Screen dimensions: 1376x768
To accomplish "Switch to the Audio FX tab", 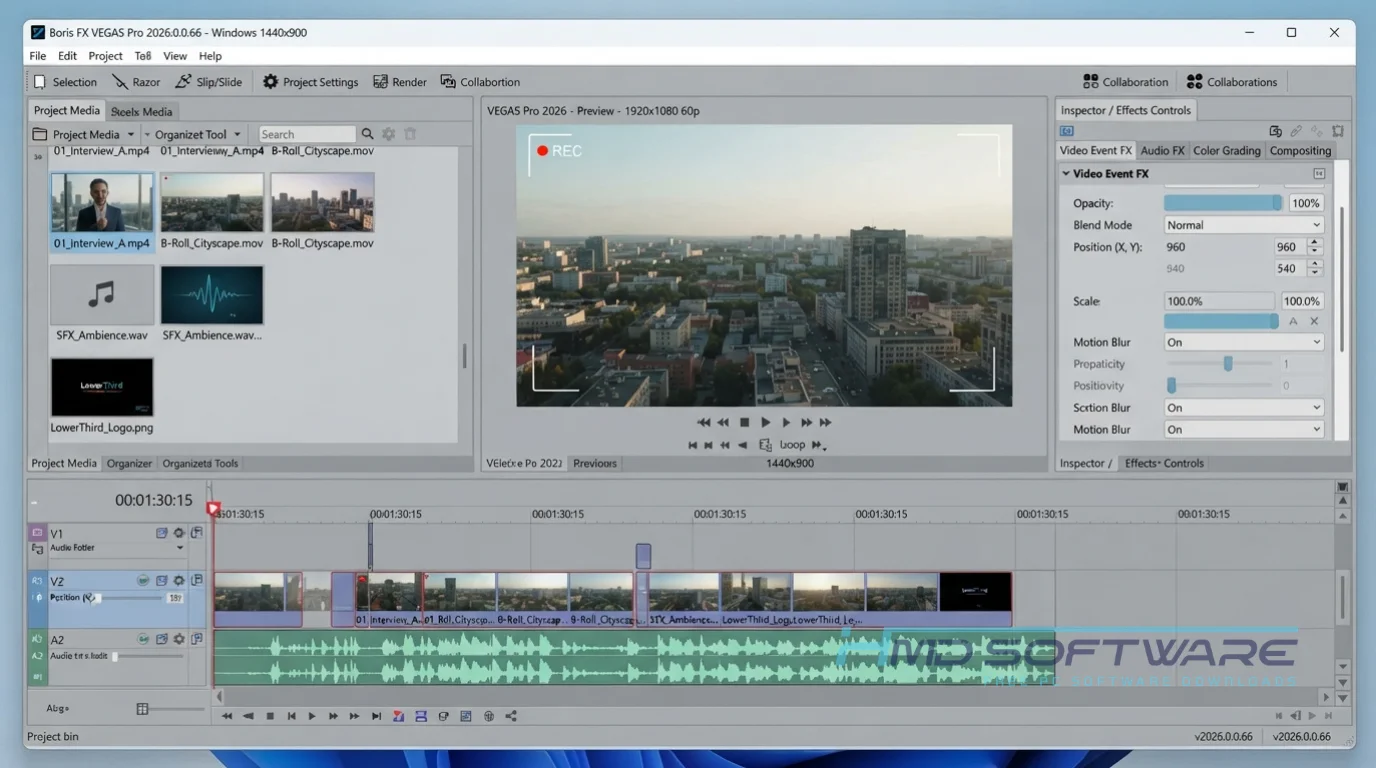I will click(x=1162, y=151).
